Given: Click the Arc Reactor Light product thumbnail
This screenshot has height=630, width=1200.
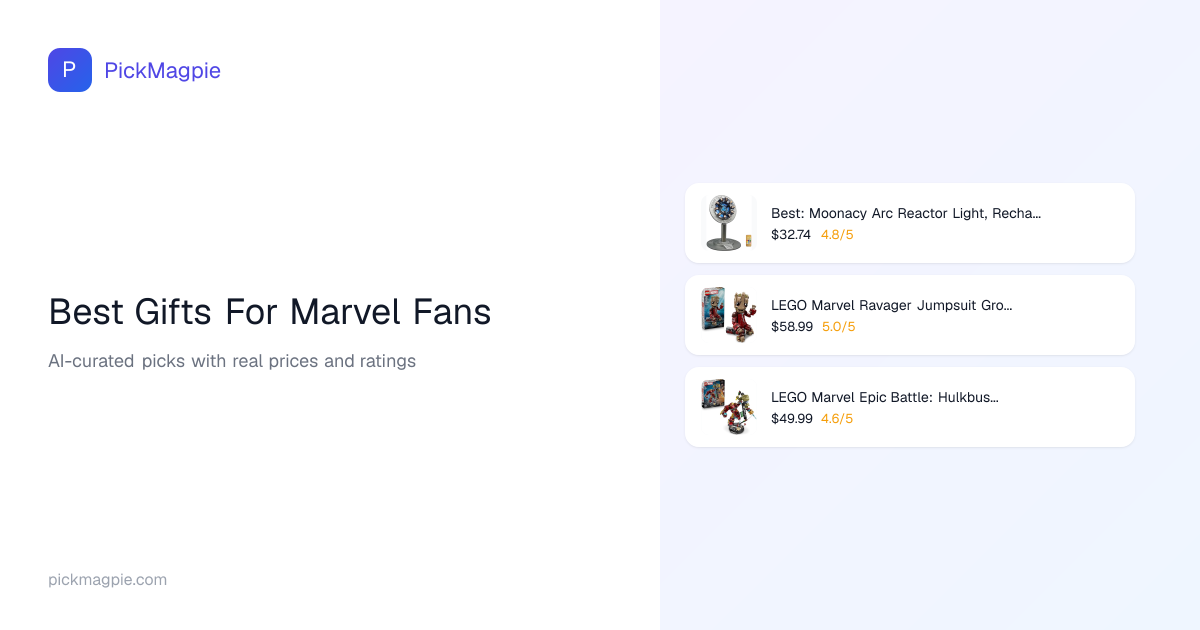Looking at the screenshot, I should 727,223.
